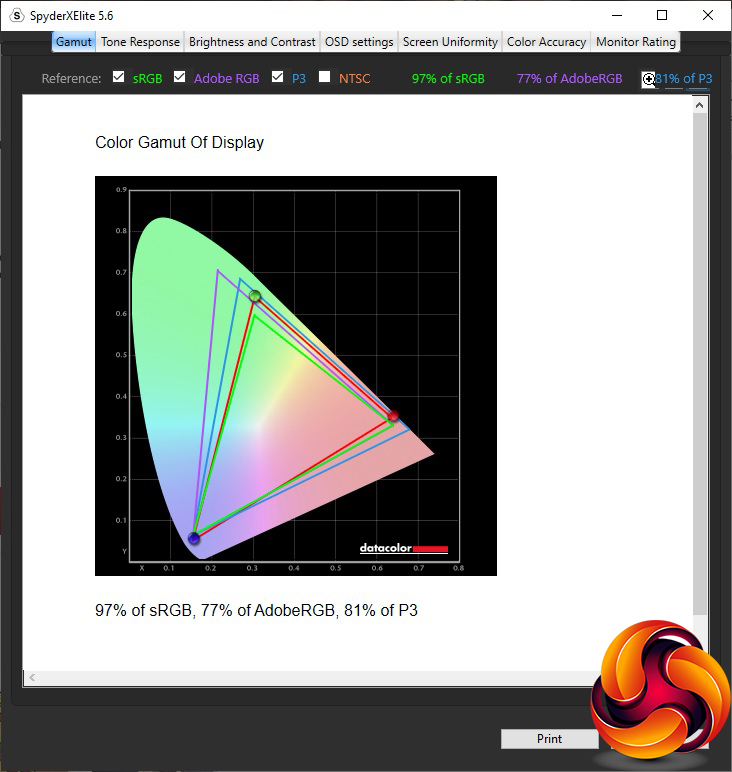The width and height of the screenshot is (732, 772).
Task: Click the Print button
Action: [x=549, y=739]
